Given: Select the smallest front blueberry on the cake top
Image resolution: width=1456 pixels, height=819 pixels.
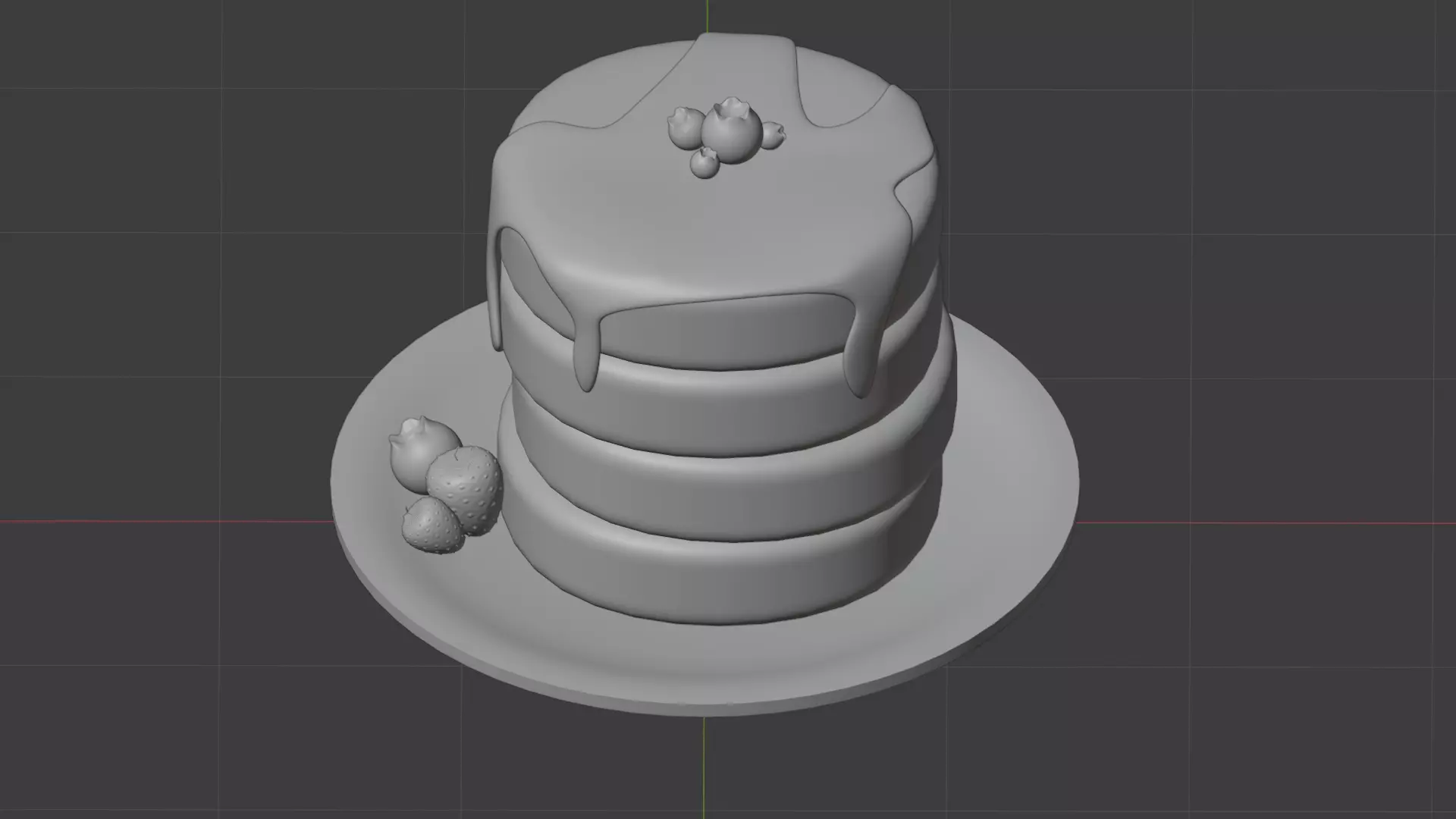Looking at the screenshot, I should point(704,163).
